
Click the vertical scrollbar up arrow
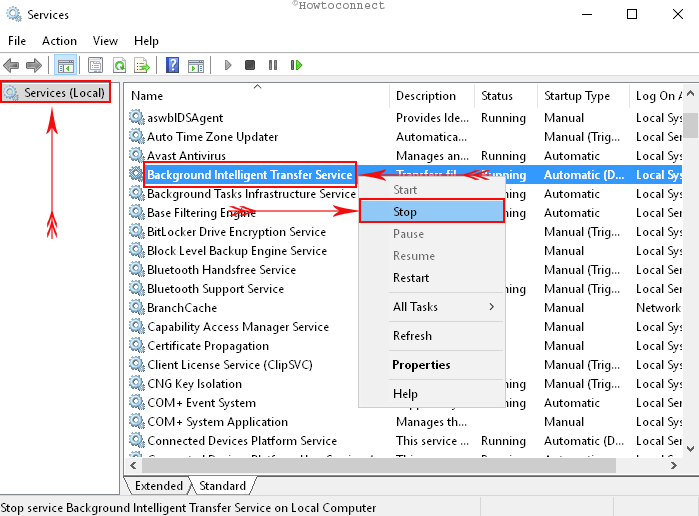point(691,93)
